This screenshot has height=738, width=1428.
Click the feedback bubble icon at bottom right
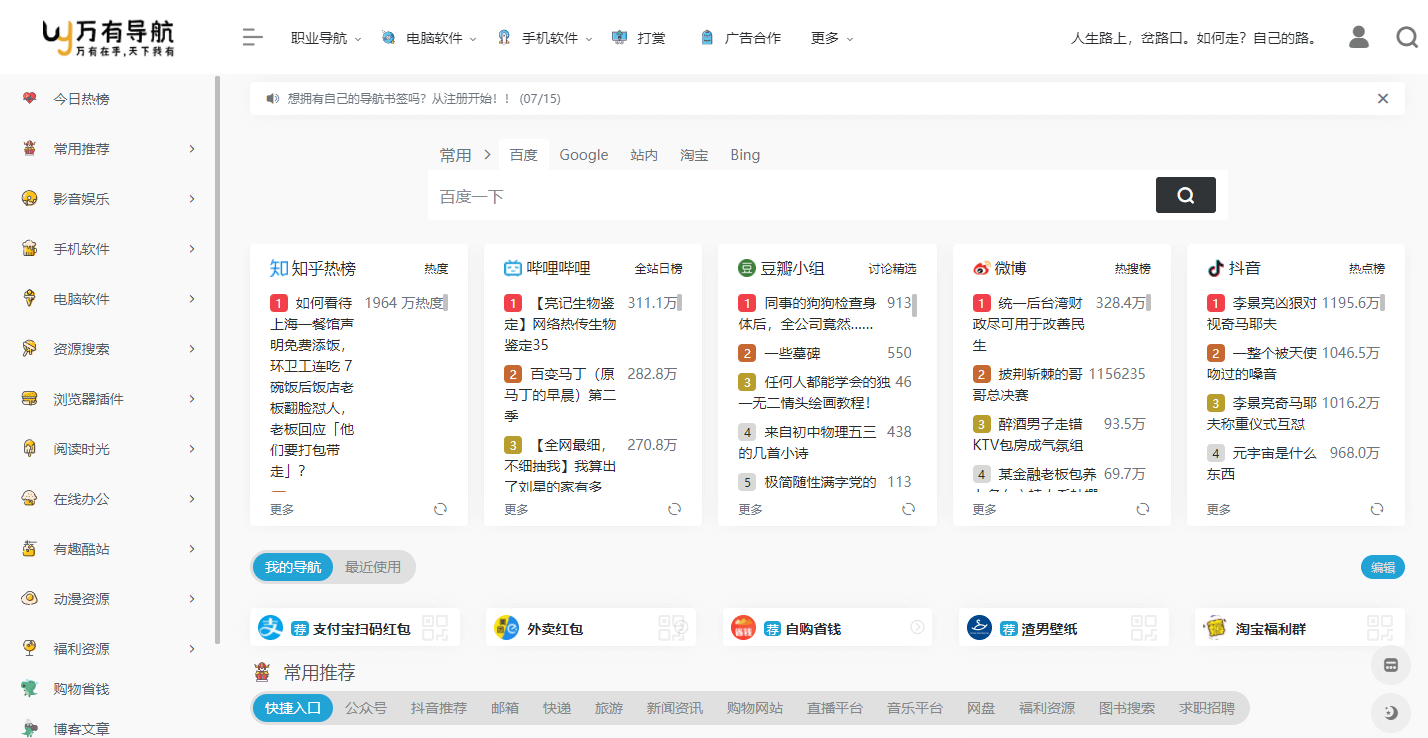point(1390,665)
